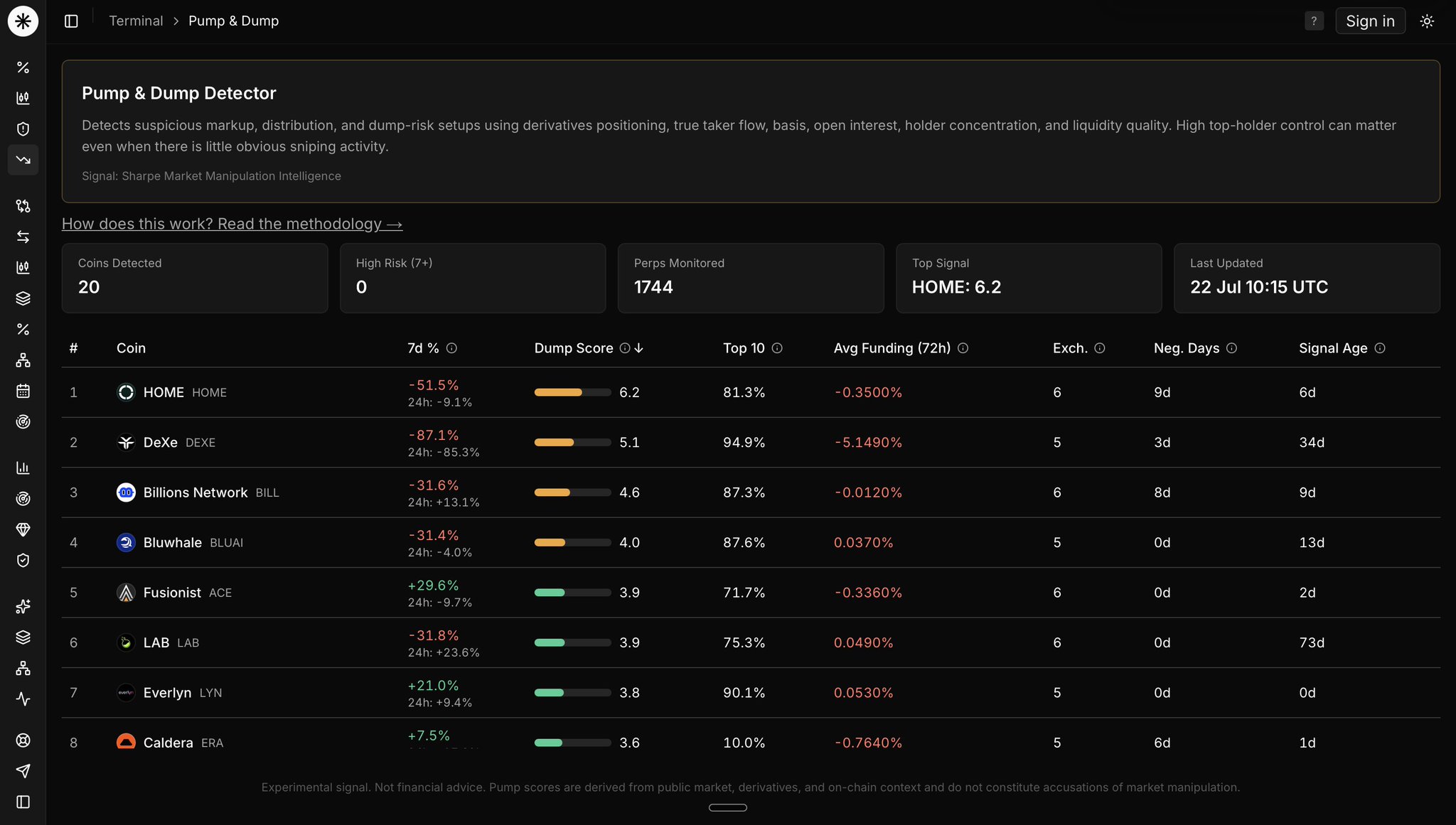Image resolution: width=1456 pixels, height=825 pixels.
Task: Open the question mark help icon
Action: point(1314,21)
